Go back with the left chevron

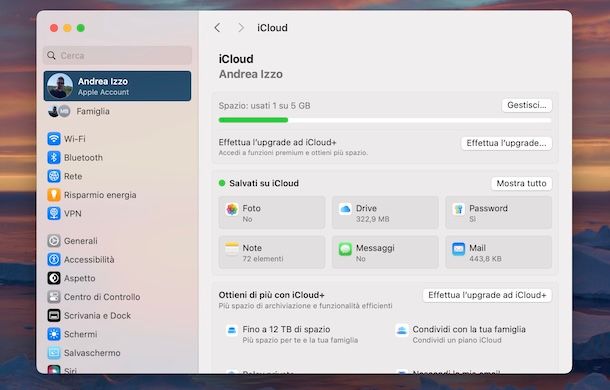217,28
